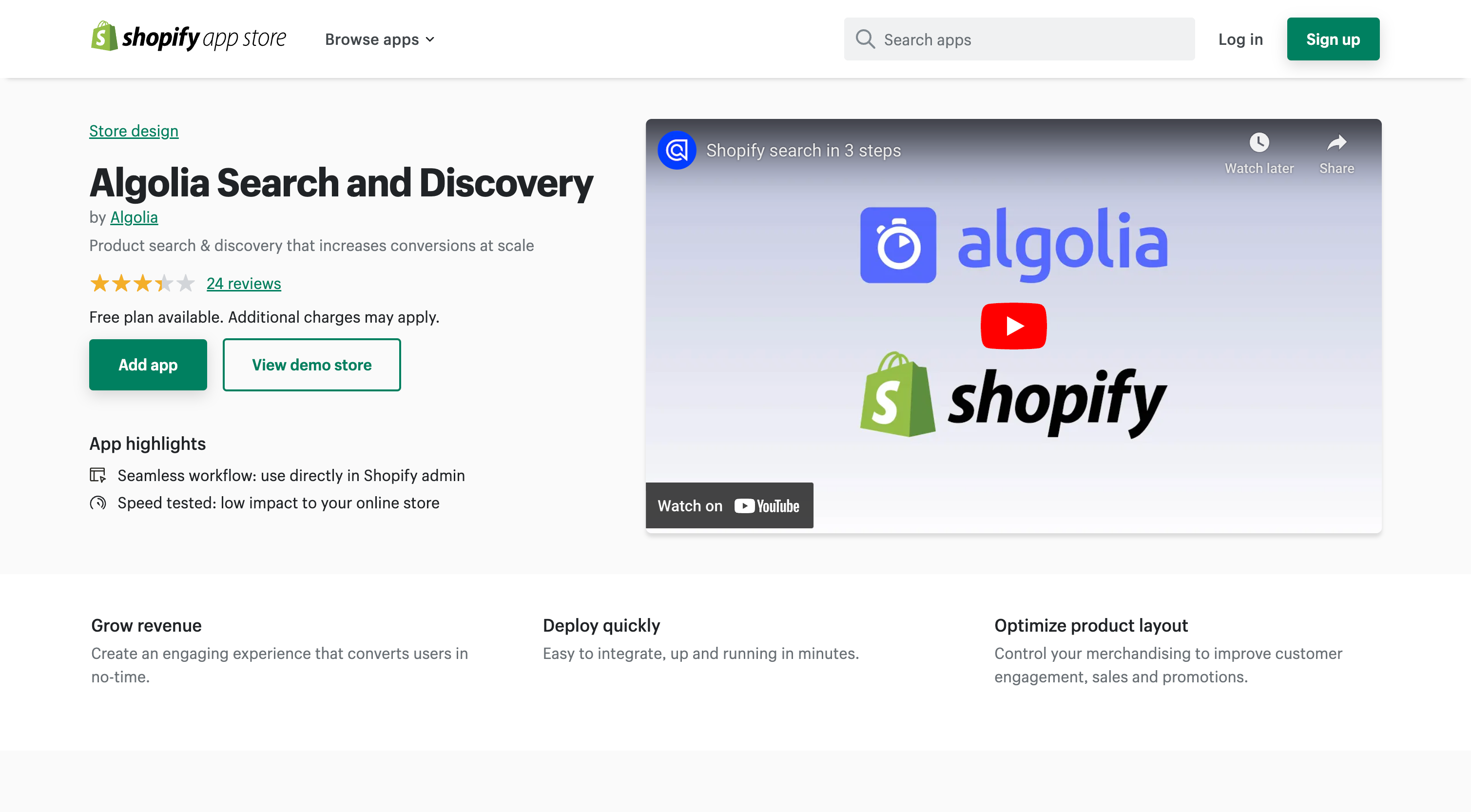This screenshot has width=1471, height=812.
Task: Click the Store design breadcrumb link
Action: (x=134, y=130)
